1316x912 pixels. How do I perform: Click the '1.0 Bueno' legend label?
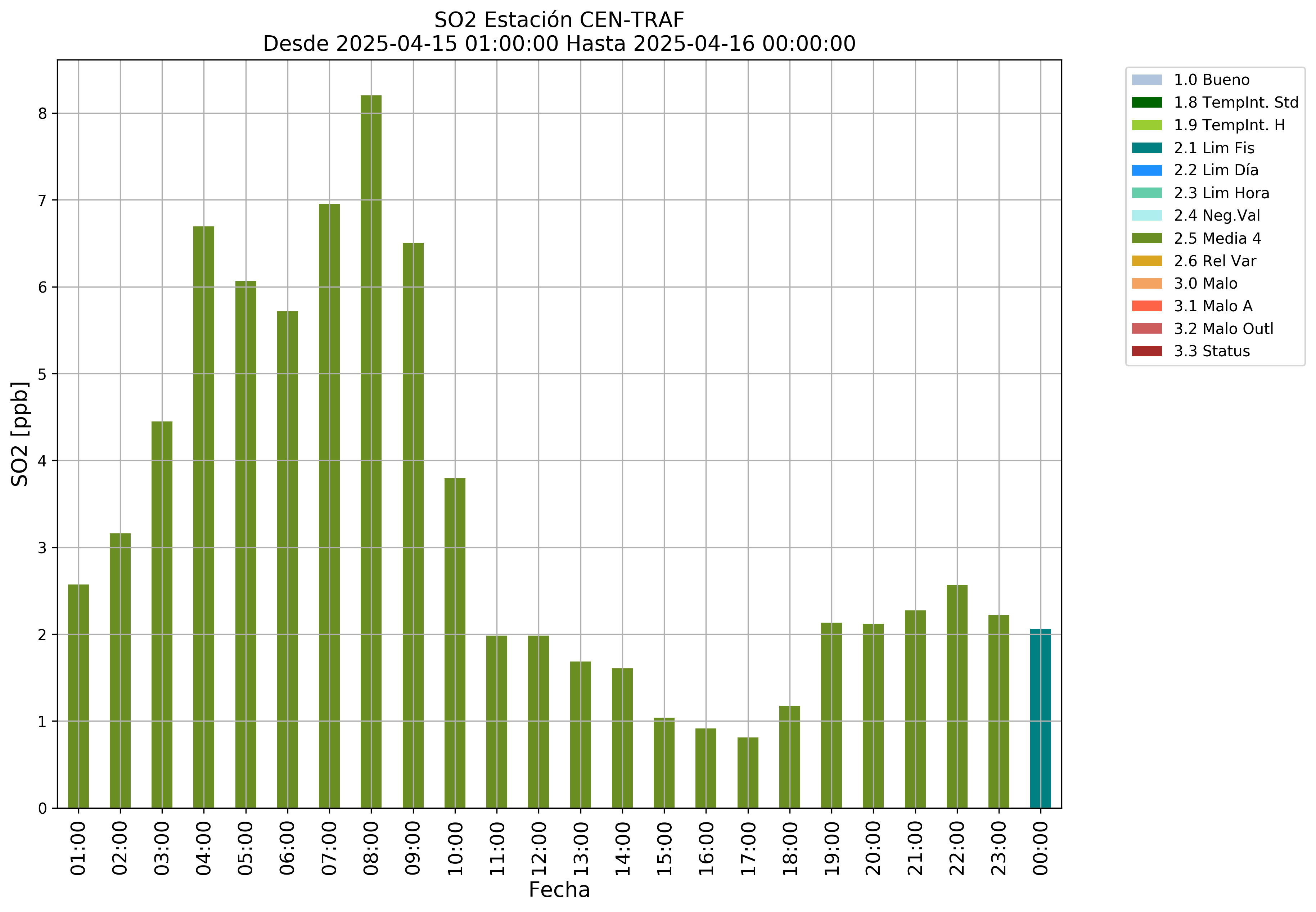[x=1211, y=80]
